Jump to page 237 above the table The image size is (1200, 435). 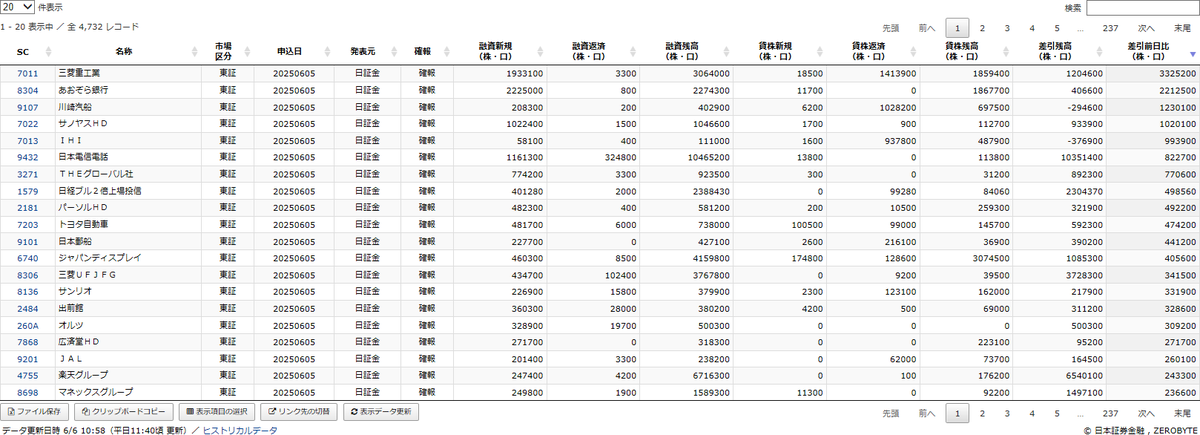coord(1110,28)
